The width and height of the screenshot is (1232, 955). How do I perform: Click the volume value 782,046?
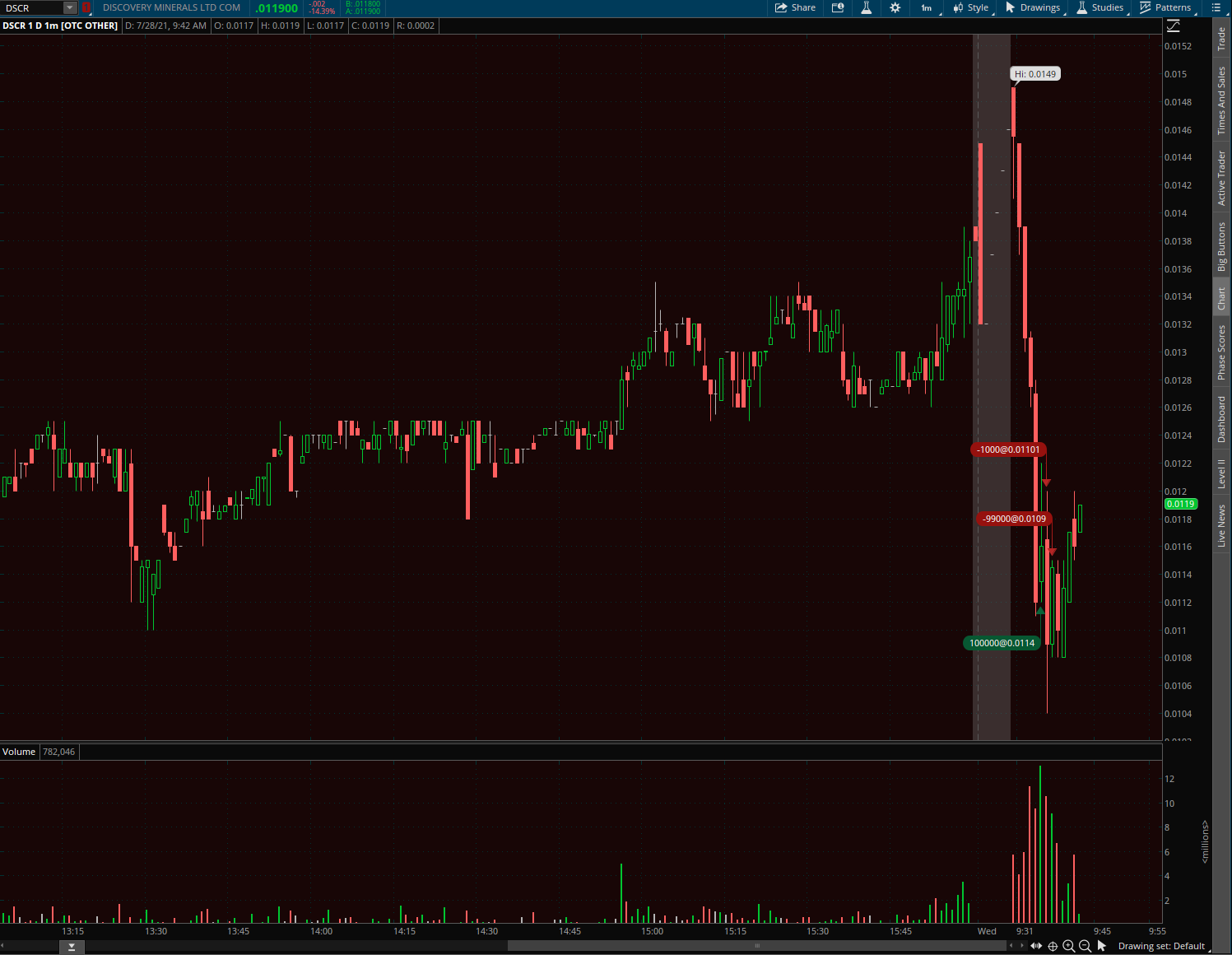[x=58, y=752]
